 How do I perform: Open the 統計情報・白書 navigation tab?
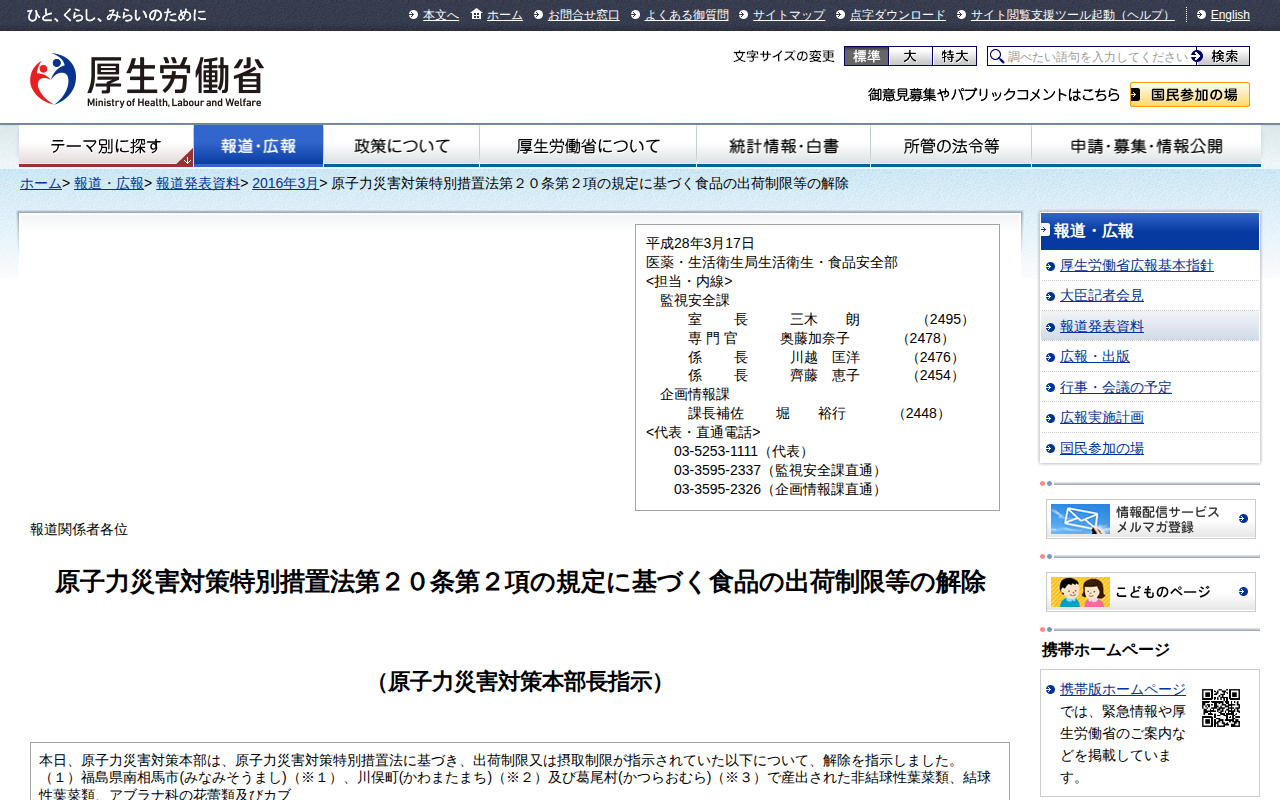tap(784, 146)
